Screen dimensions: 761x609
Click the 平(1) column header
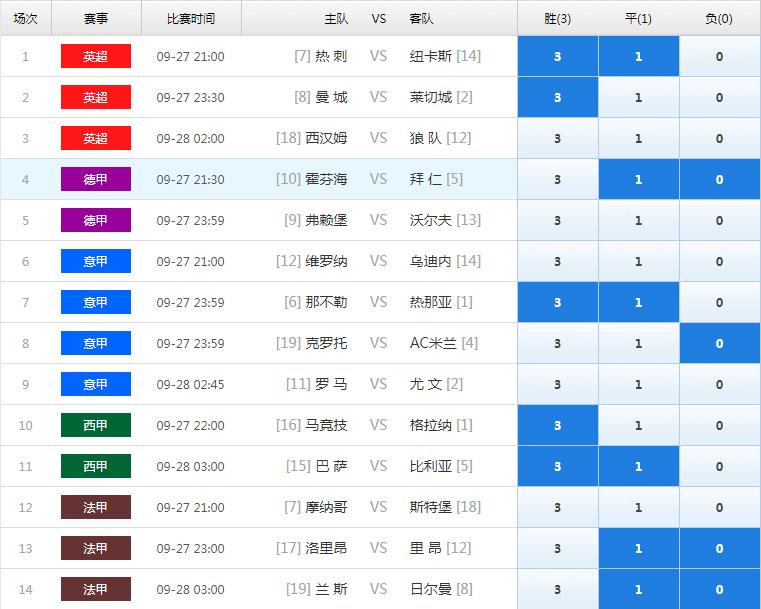pyautogui.click(x=639, y=19)
